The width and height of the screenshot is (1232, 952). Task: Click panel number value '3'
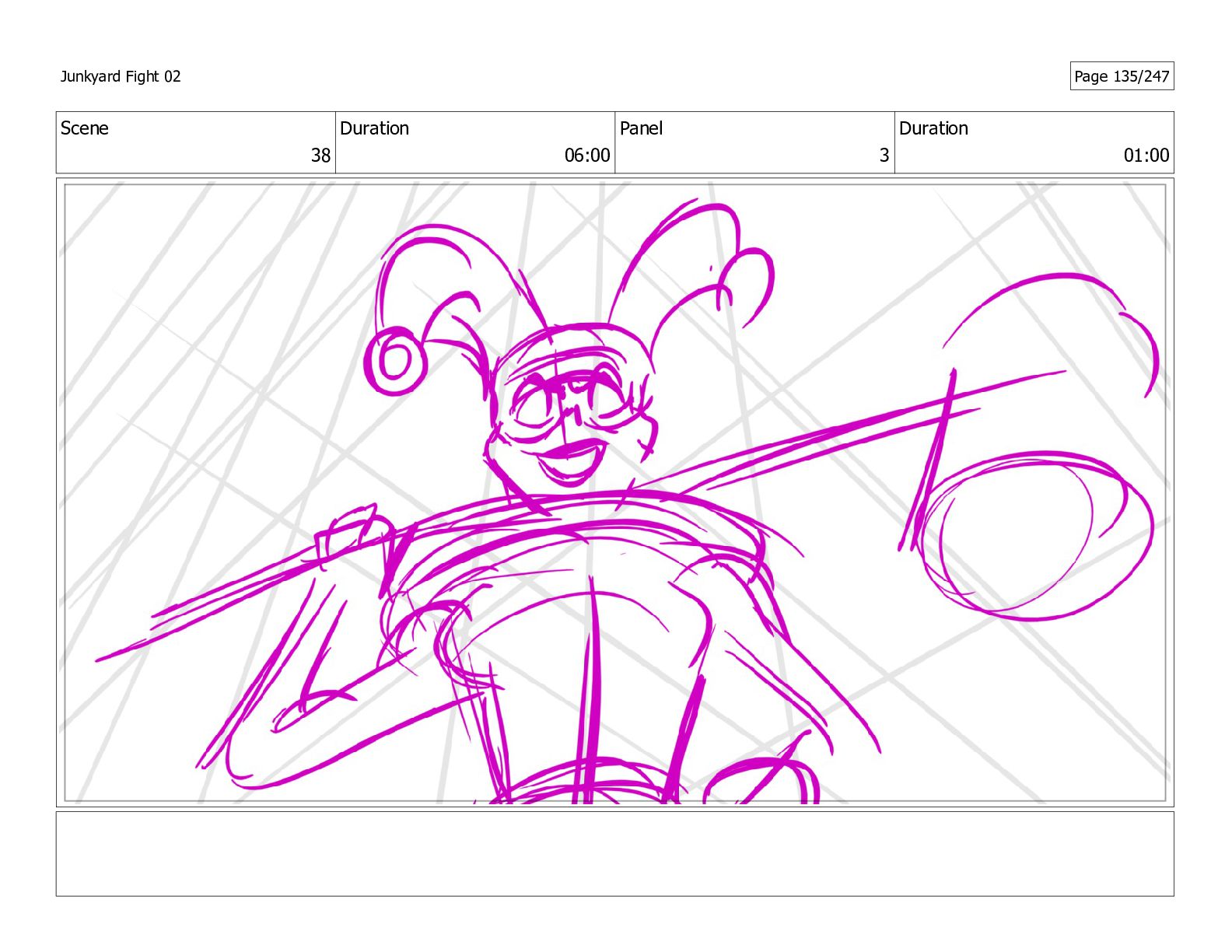coord(884,156)
